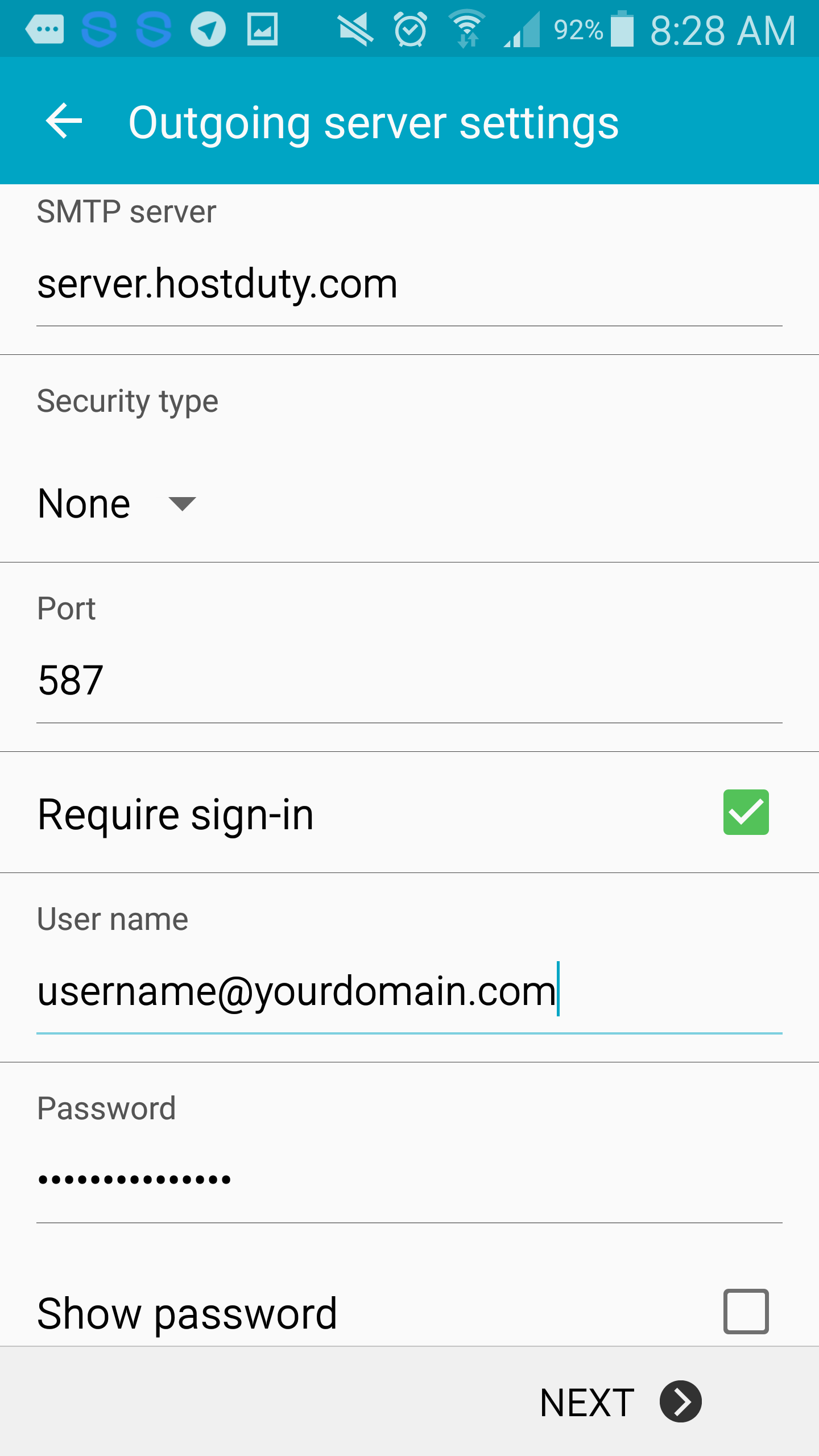Tap the back arrow in header
The image size is (819, 1456).
64,121
